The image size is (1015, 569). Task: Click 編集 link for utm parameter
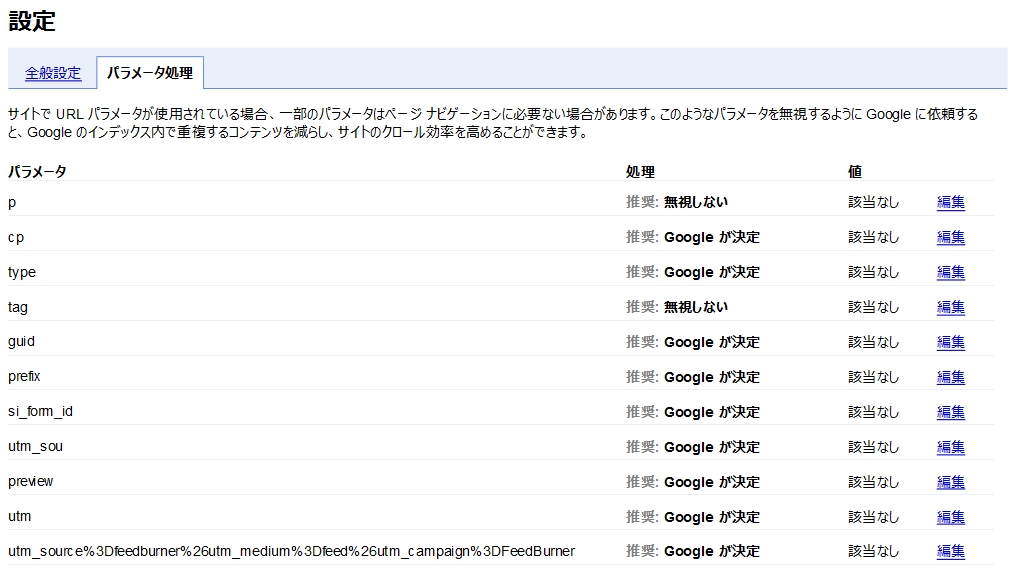950,517
